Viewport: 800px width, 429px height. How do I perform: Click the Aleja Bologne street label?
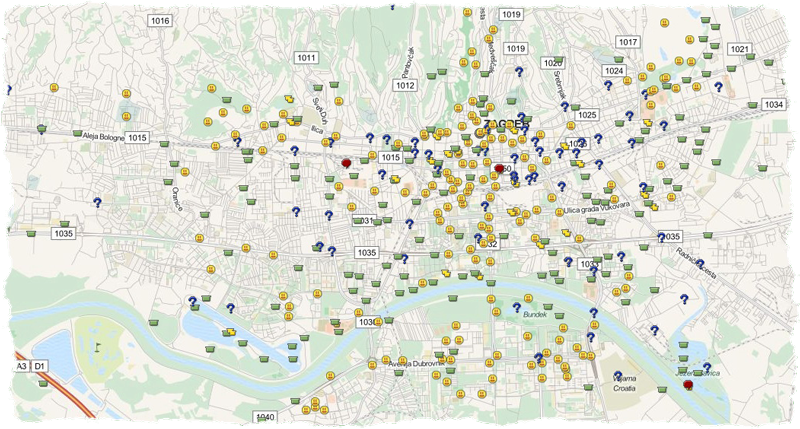coord(103,137)
